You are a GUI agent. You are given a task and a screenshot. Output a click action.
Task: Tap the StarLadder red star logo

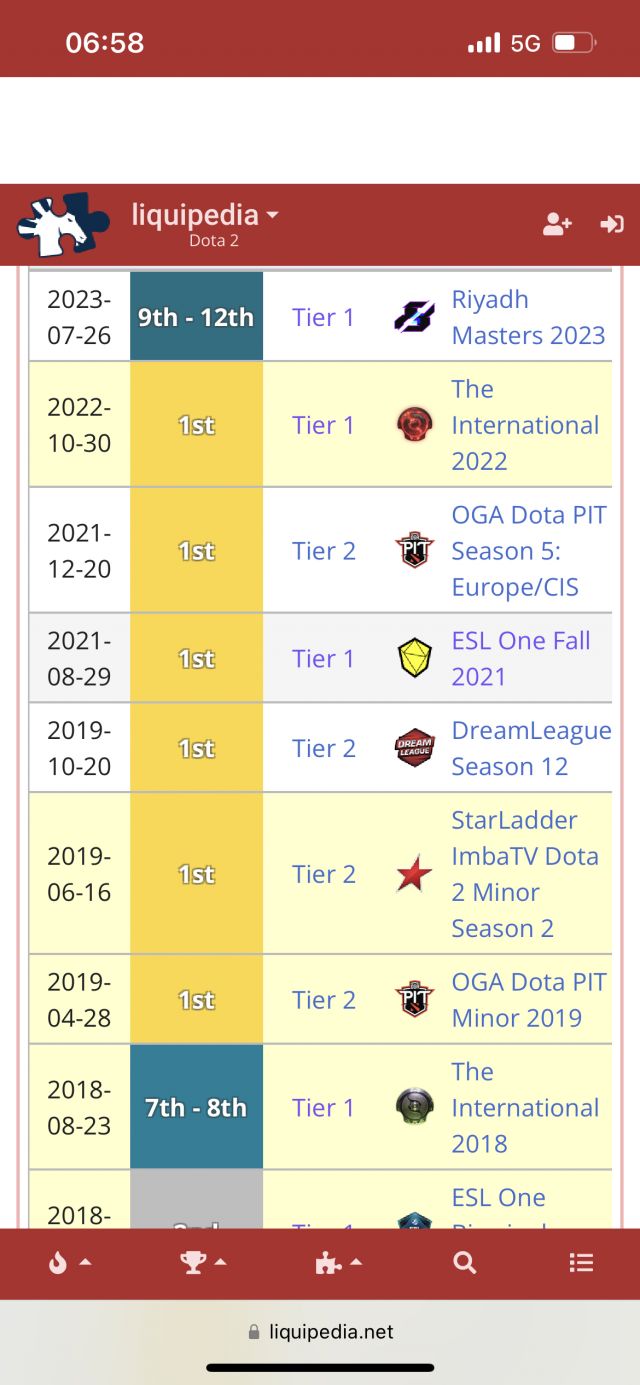tap(414, 874)
